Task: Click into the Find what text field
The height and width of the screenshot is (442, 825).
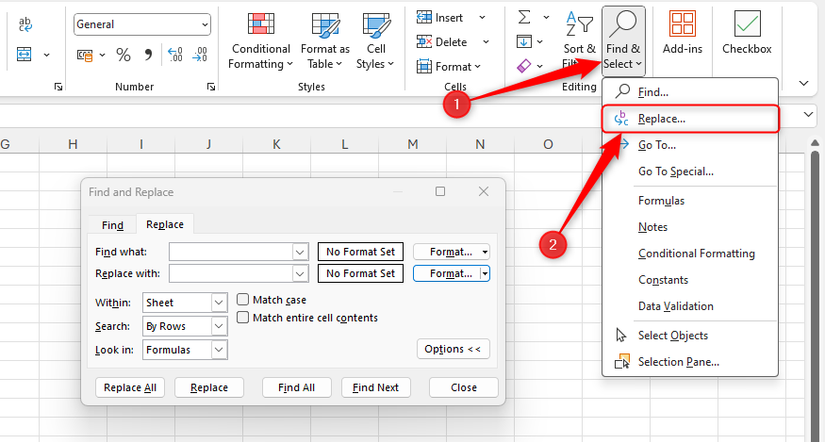Action: point(231,252)
